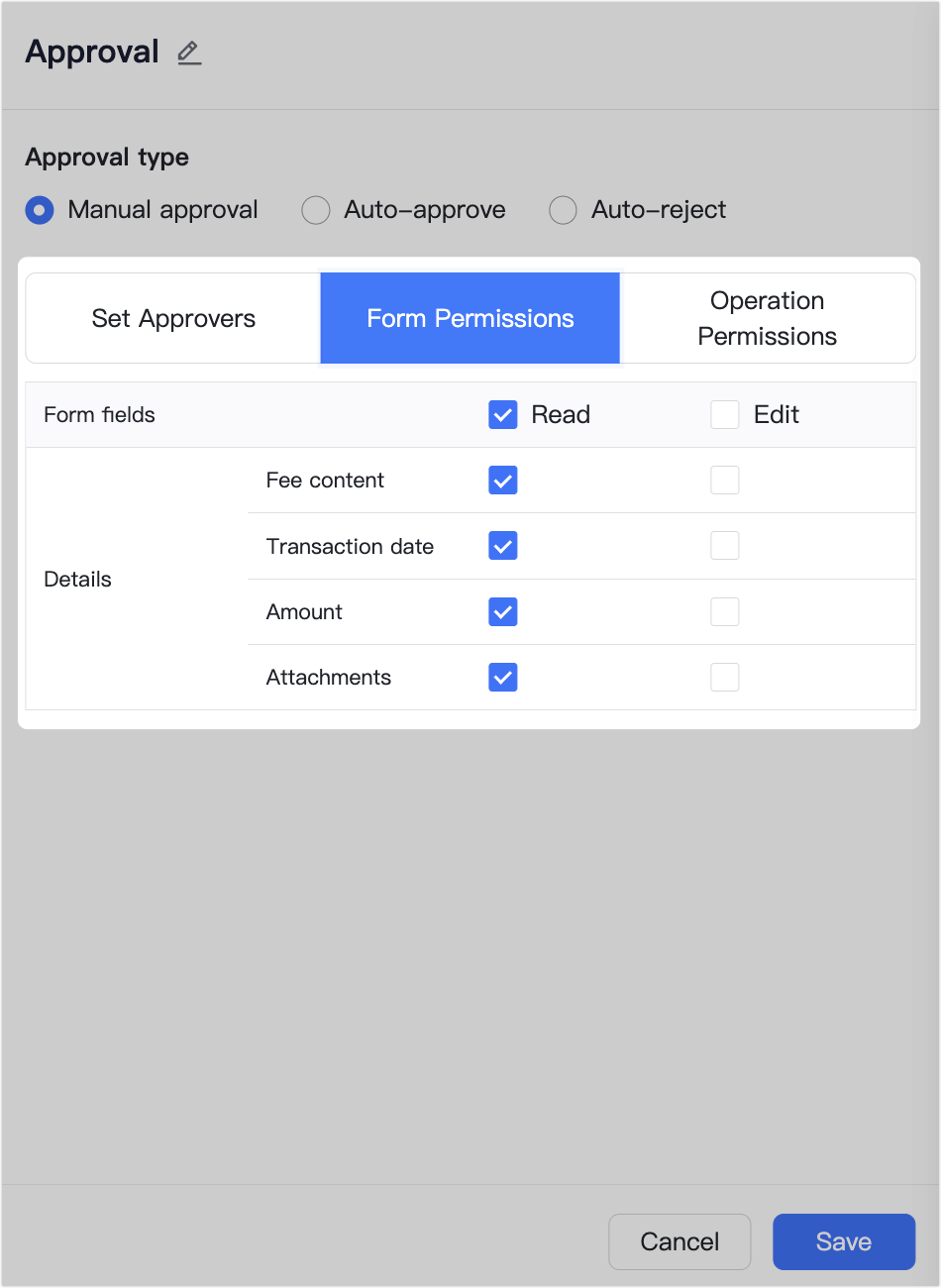Switch to the Form Permissions tab
This screenshot has width=941, height=1288.
(470, 318)
